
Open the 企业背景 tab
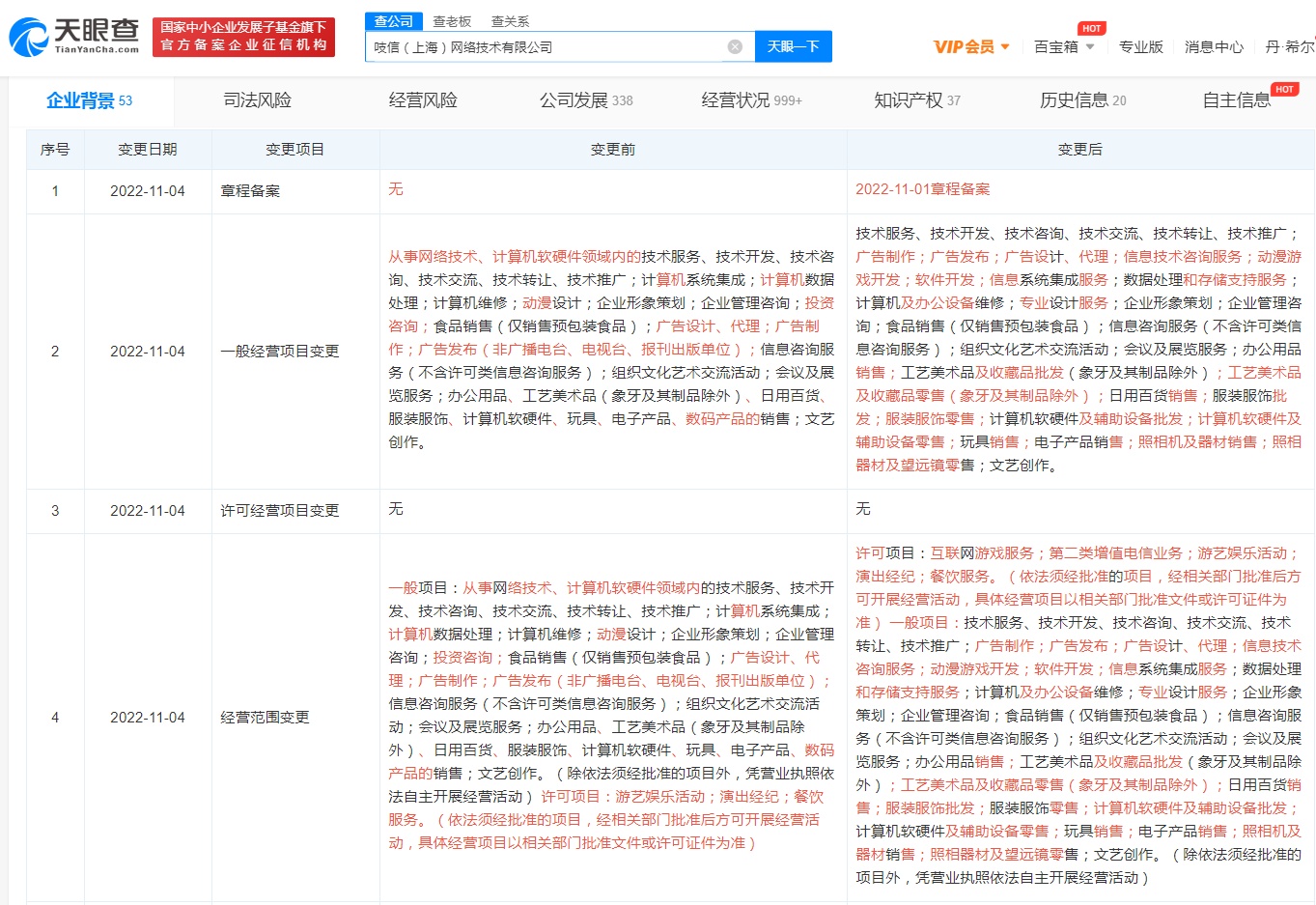(x=89, y=100)
